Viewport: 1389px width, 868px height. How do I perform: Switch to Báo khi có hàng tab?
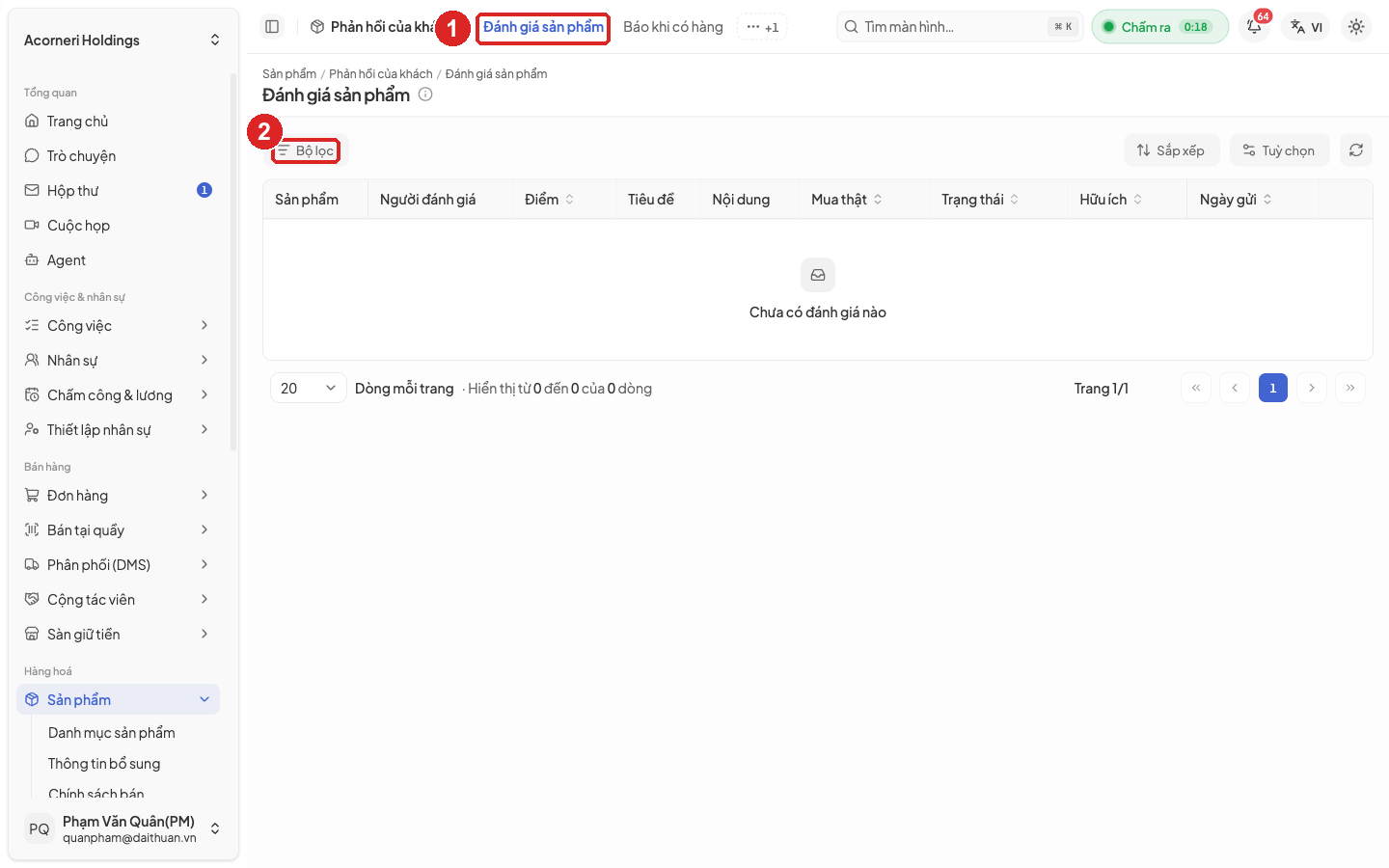pos(673,27)
